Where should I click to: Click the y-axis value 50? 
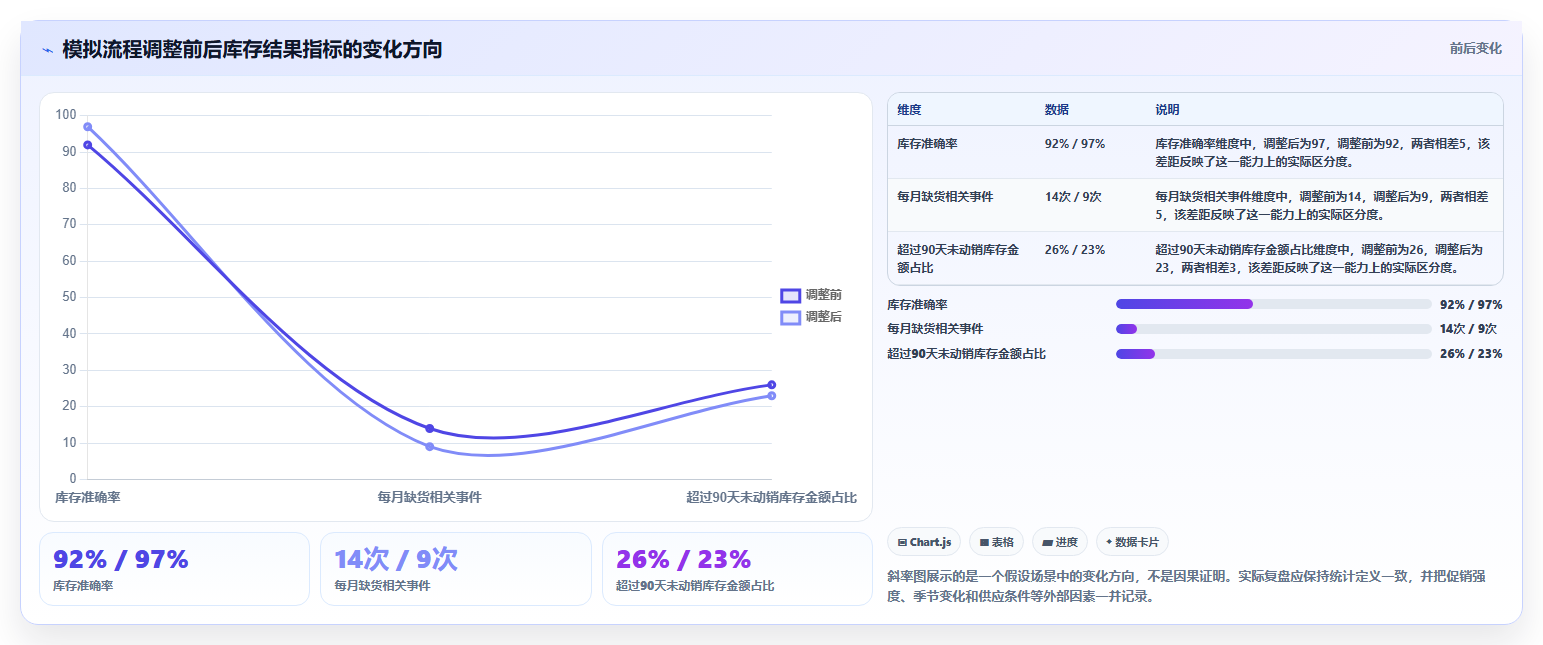click(69, 297)
